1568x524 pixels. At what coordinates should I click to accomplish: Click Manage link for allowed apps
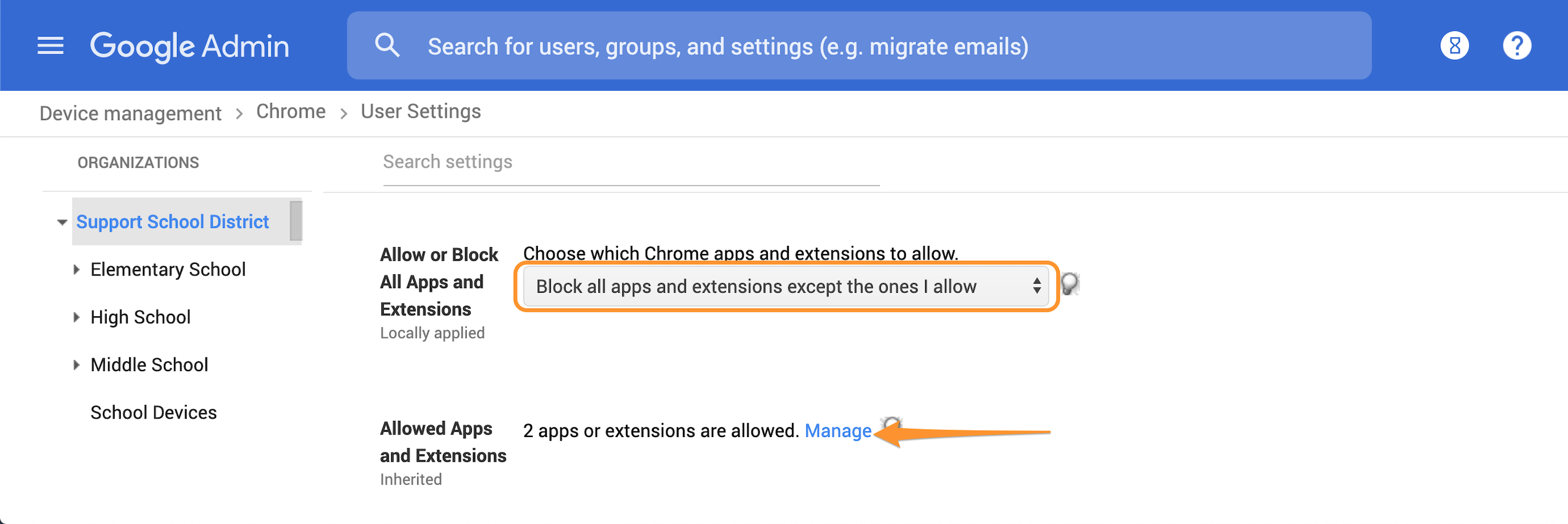click(838, 430)
